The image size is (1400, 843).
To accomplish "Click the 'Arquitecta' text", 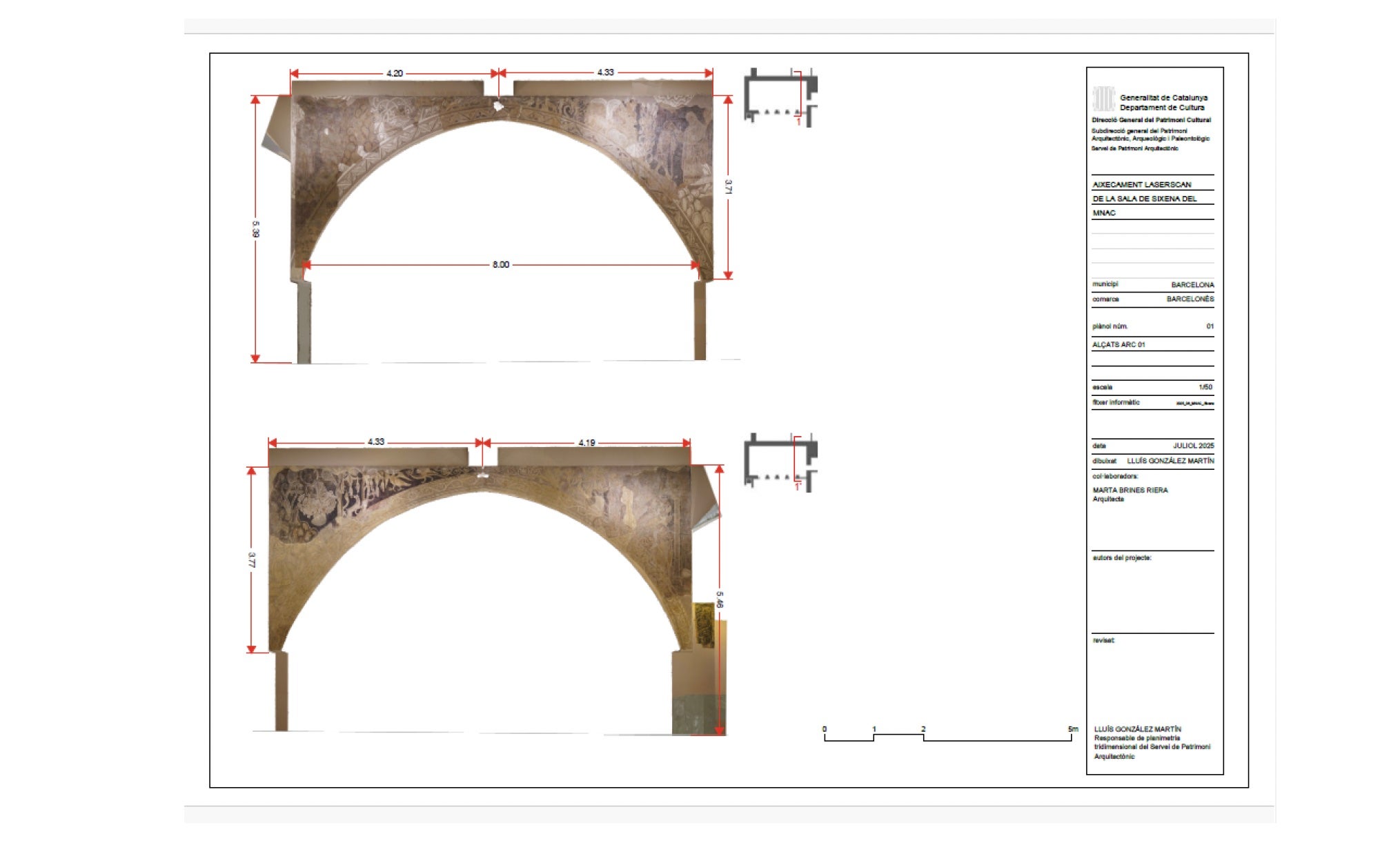I will click(x=1108, y=499).
